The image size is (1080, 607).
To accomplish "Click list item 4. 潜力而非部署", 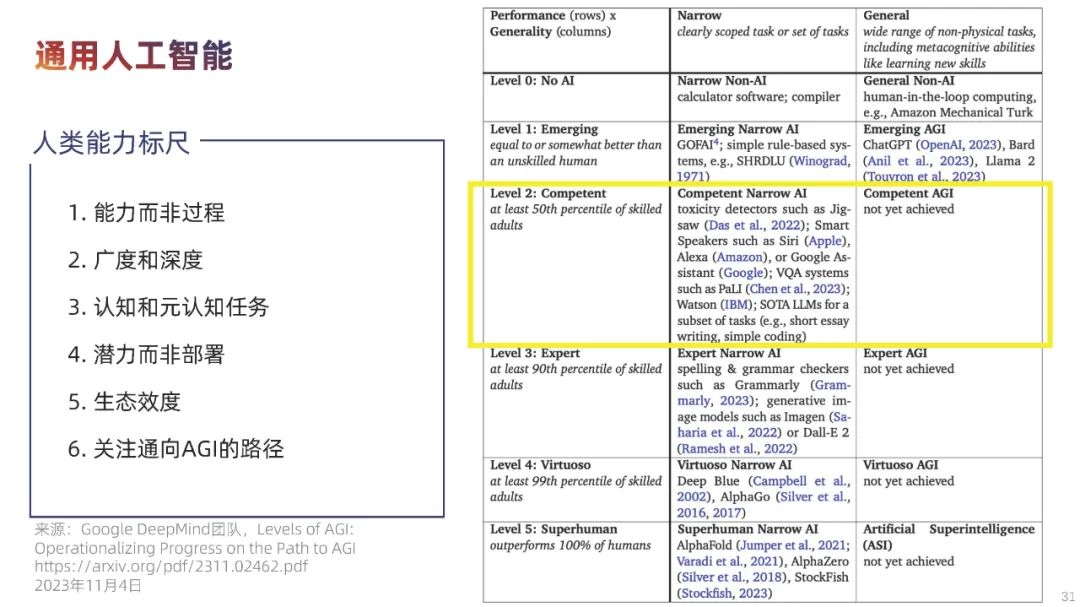I will click(x=146, y=354).
